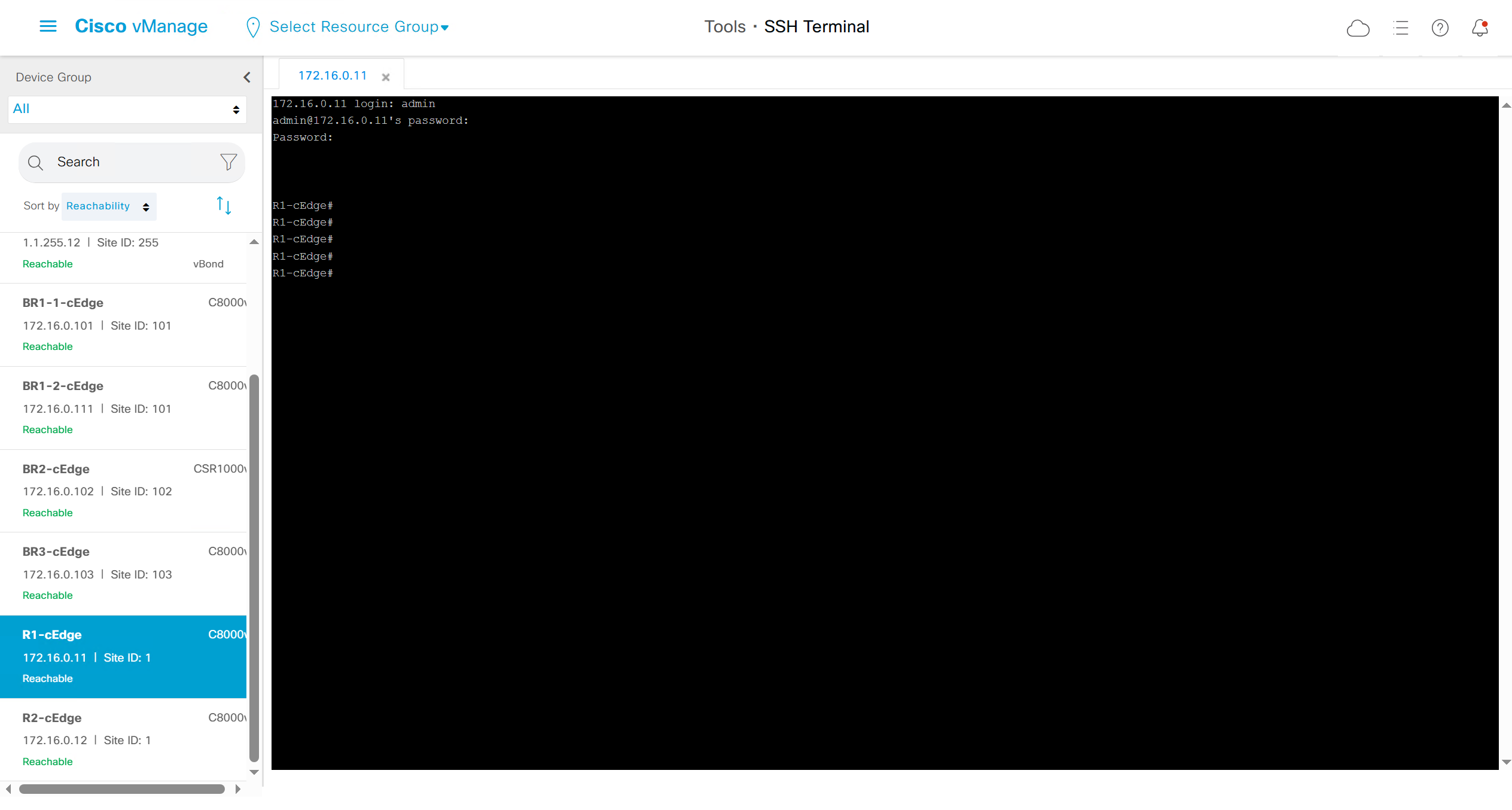Open the task list icon
The height and width of the screenshot is (810, 1512).
(x=1400, y=28)
